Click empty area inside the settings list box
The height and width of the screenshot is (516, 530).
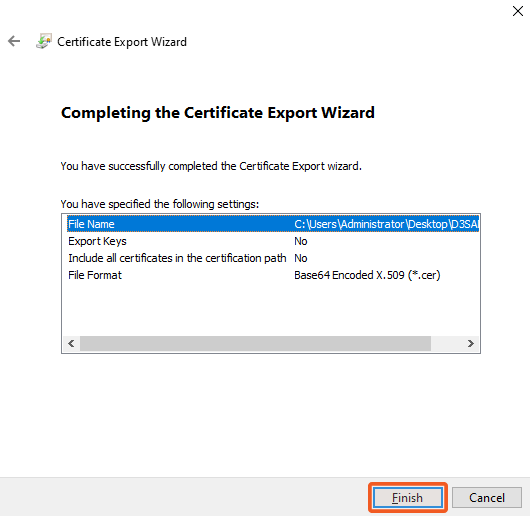(x=270, y=309)
